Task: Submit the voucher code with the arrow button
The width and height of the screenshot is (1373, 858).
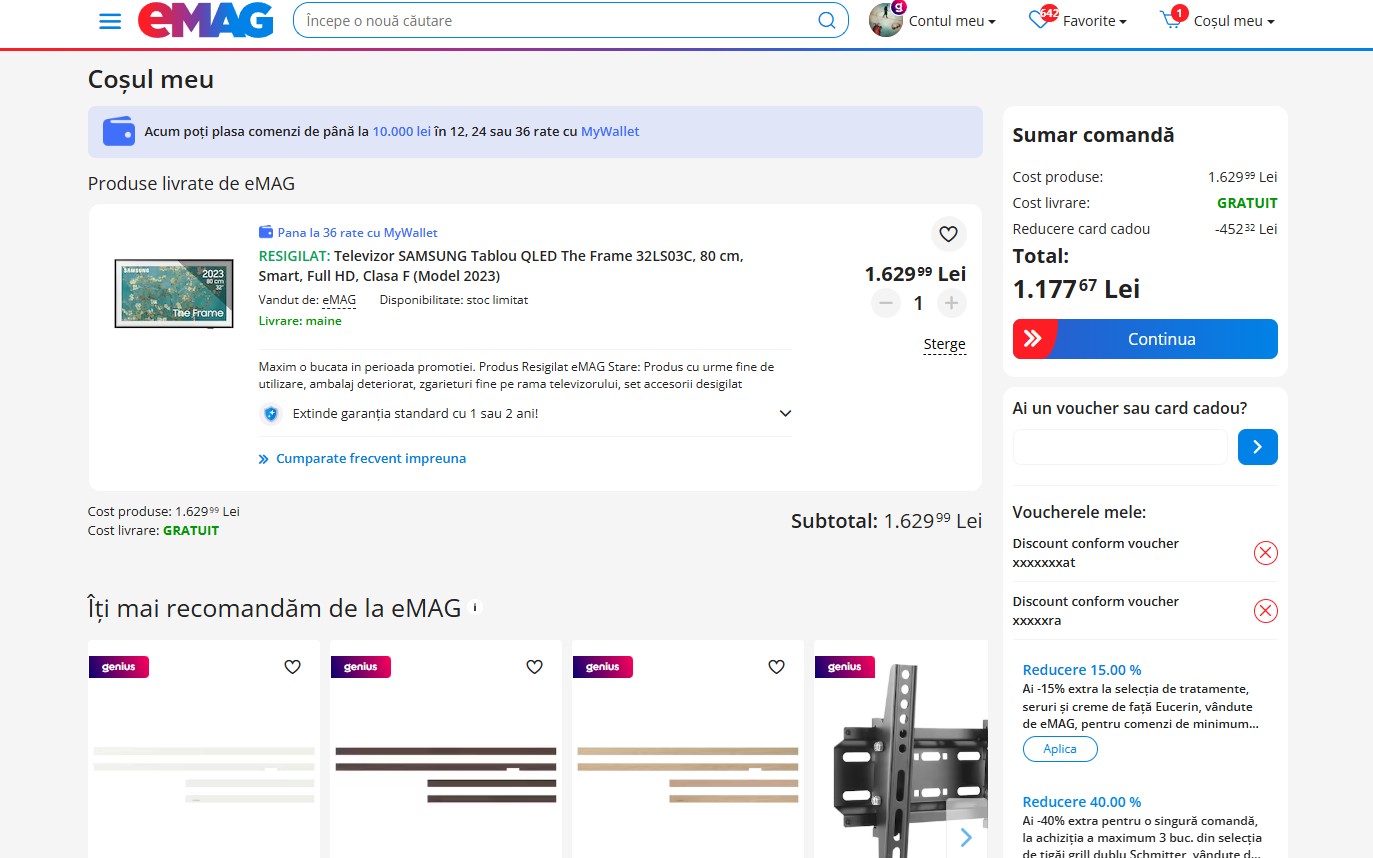Action: [1257, 447]
